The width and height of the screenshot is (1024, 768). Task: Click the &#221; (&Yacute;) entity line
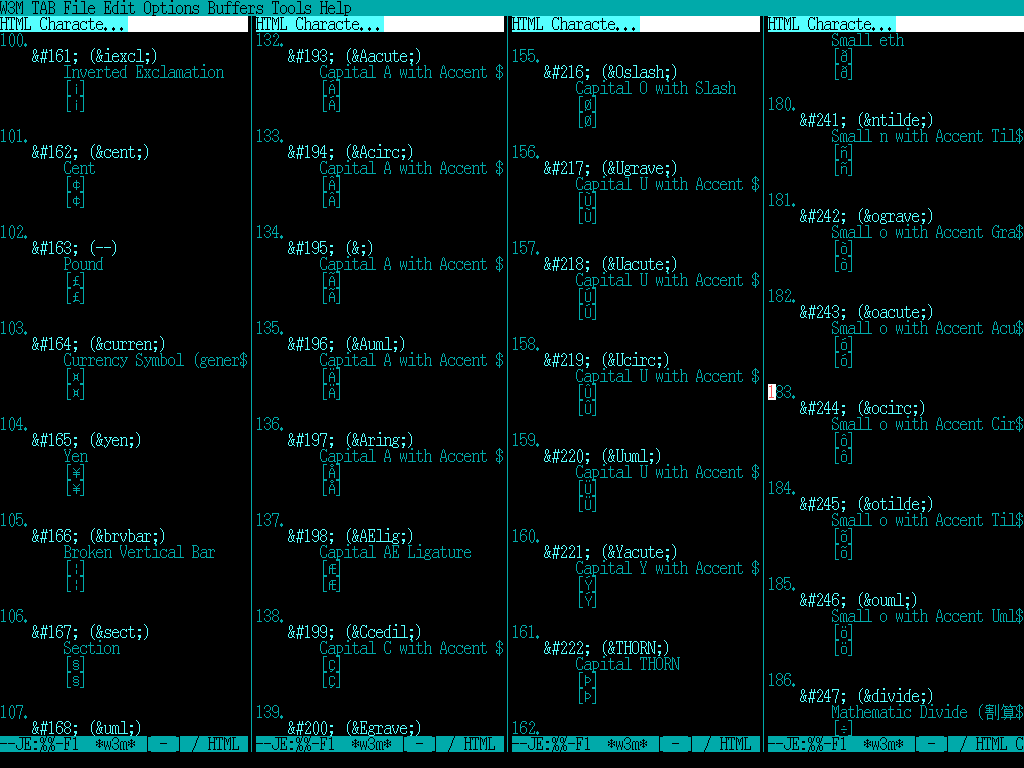click(x=611, y=552)
